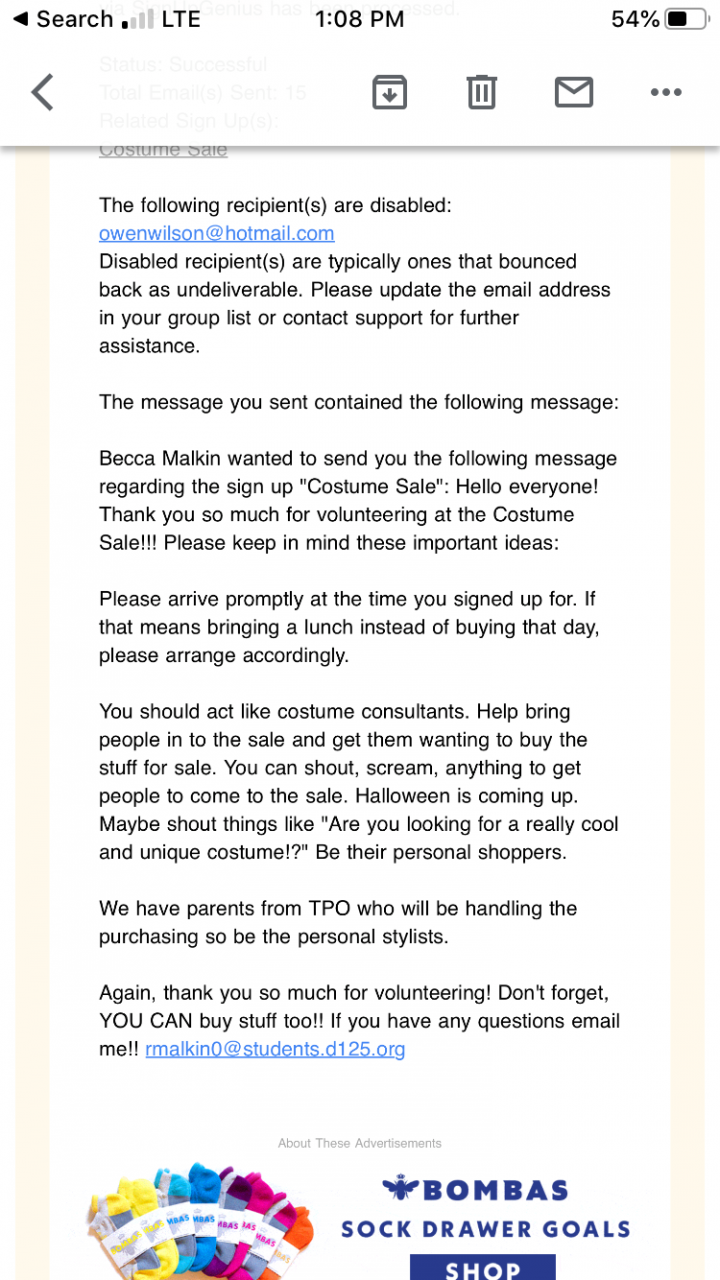720x1280 pixels.
Task: Tap the Bombas bee logo
Action: [400, 1189]
